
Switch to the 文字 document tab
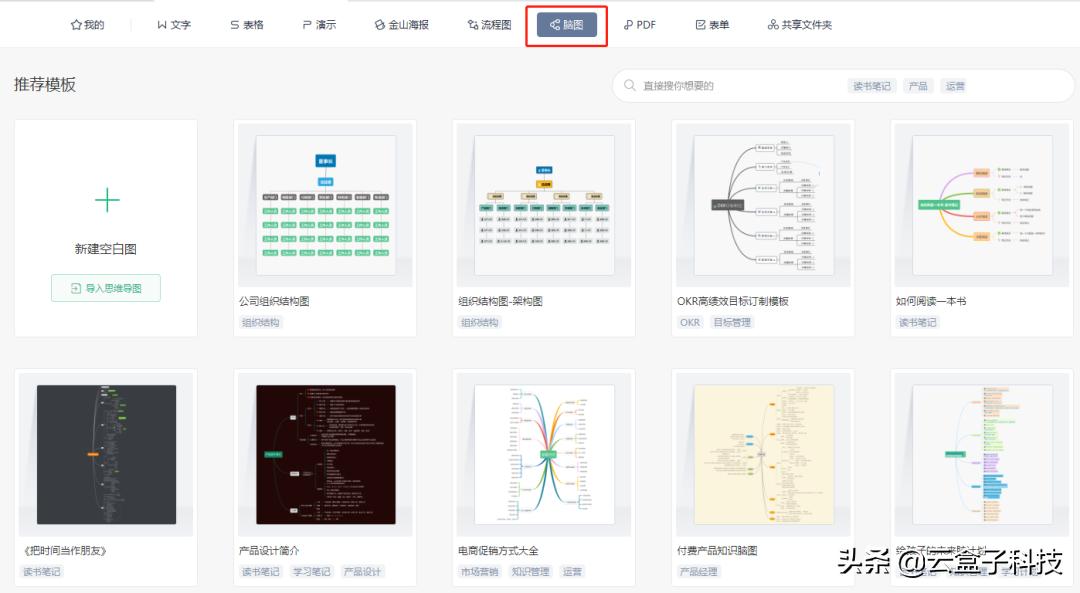pos(173,25)
